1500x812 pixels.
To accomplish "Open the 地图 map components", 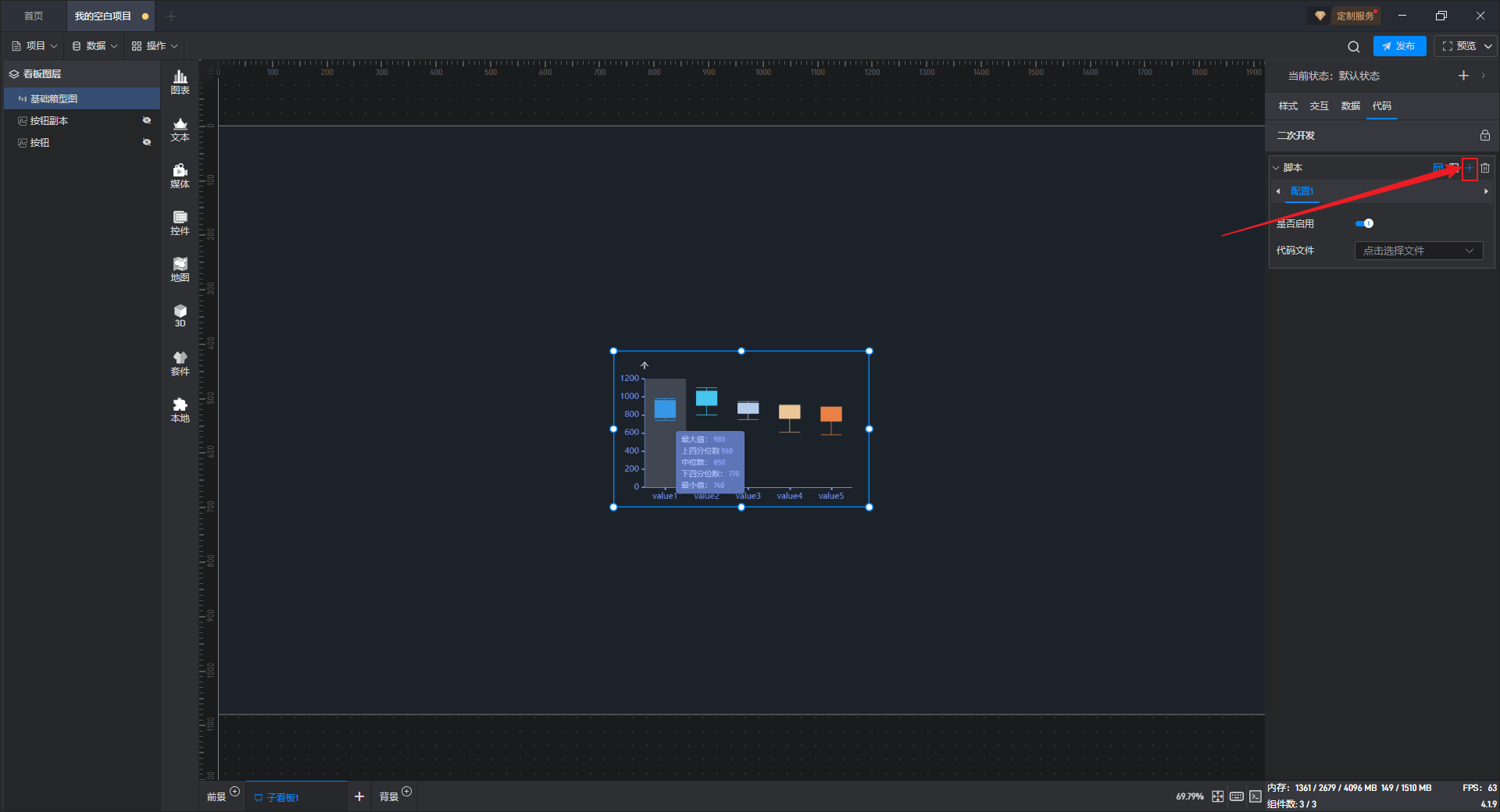I will [180, 269].
